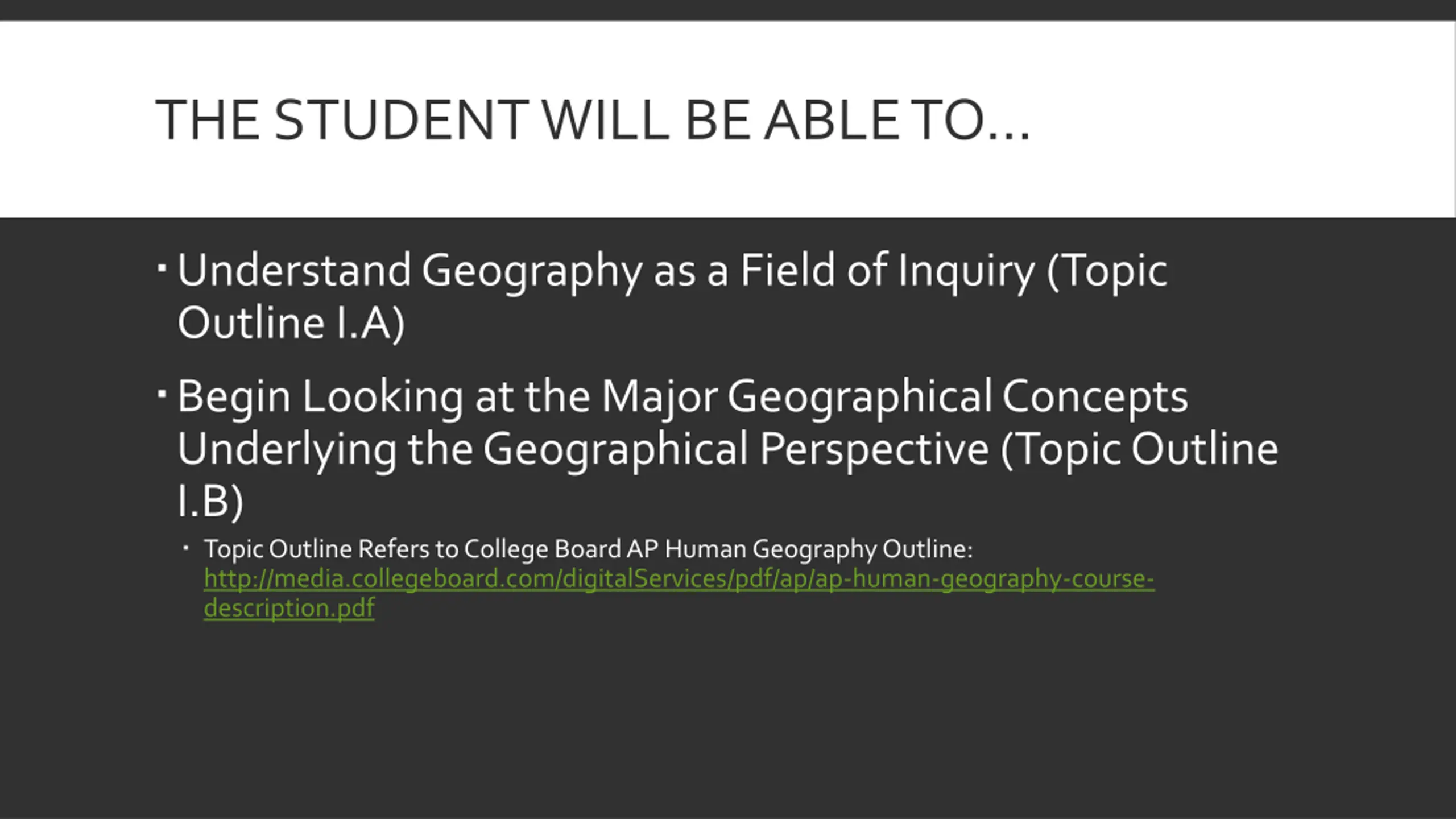Click the bullet marker before "Understand Geography"
1456x819 pixels.
pyautogui.click(x=162, y=267)
